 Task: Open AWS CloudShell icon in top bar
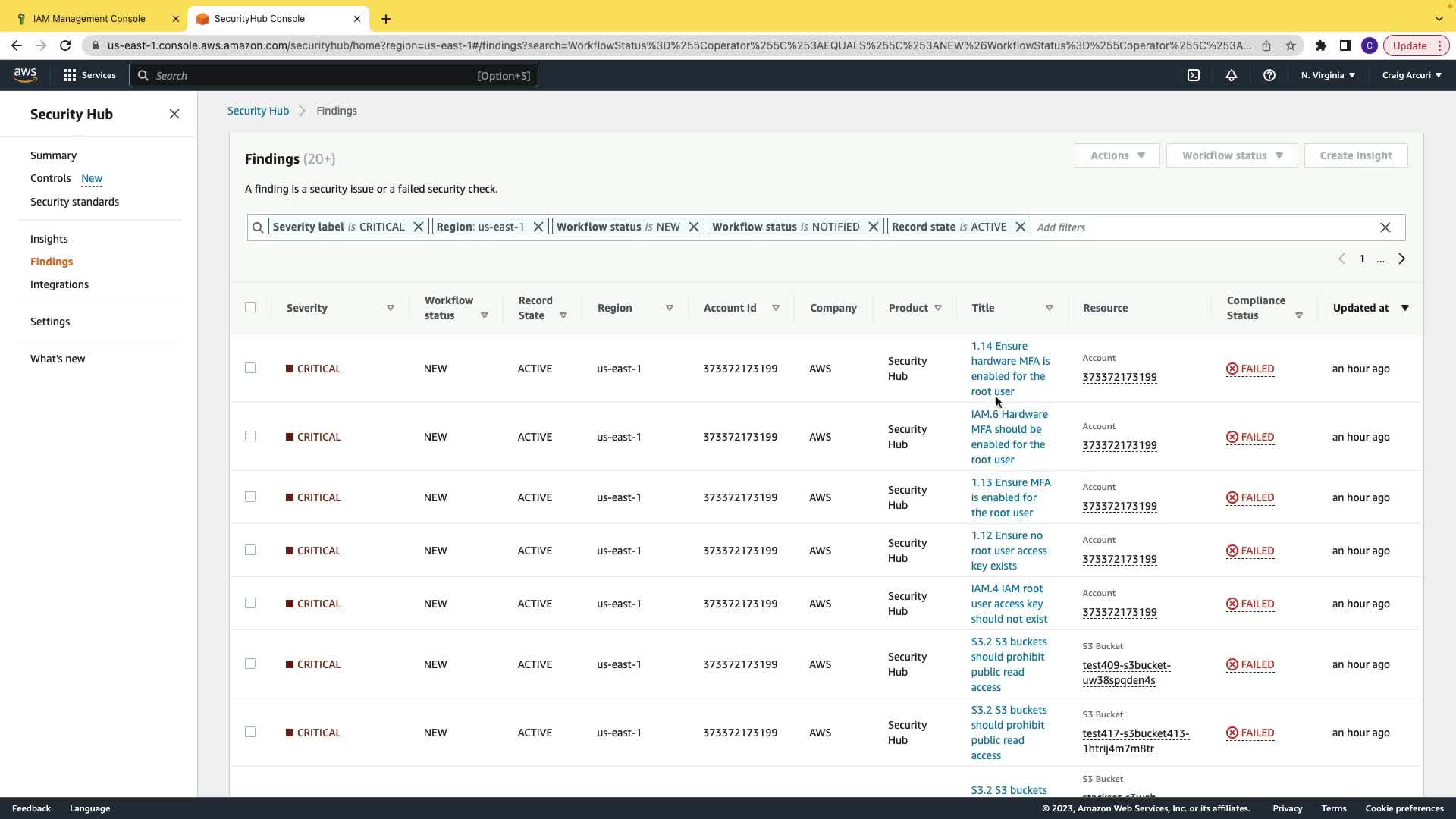pos(1194,75)
